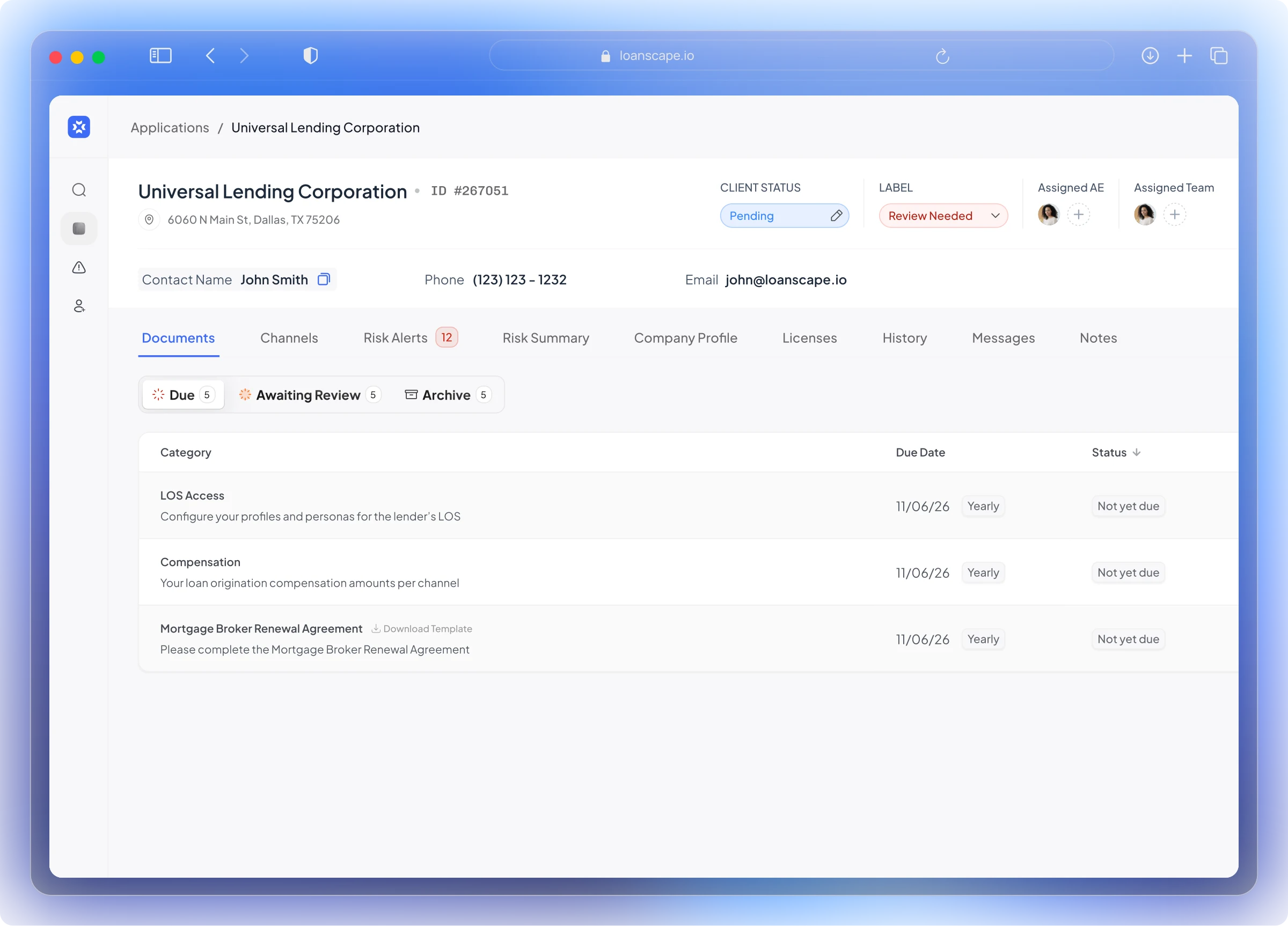Go forward with the browser forward arrow
Screen dimensions: 1288x926
(244, 56)
